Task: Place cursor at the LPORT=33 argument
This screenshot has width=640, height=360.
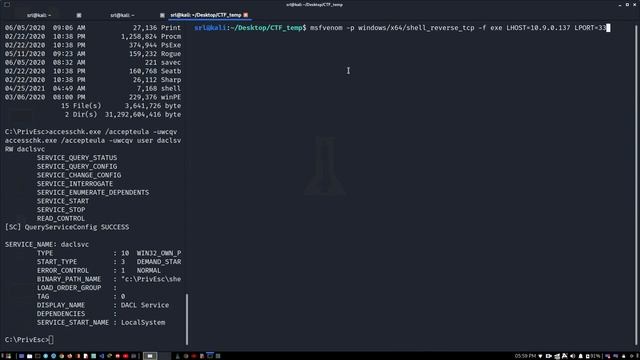Action: pos(590,28)
